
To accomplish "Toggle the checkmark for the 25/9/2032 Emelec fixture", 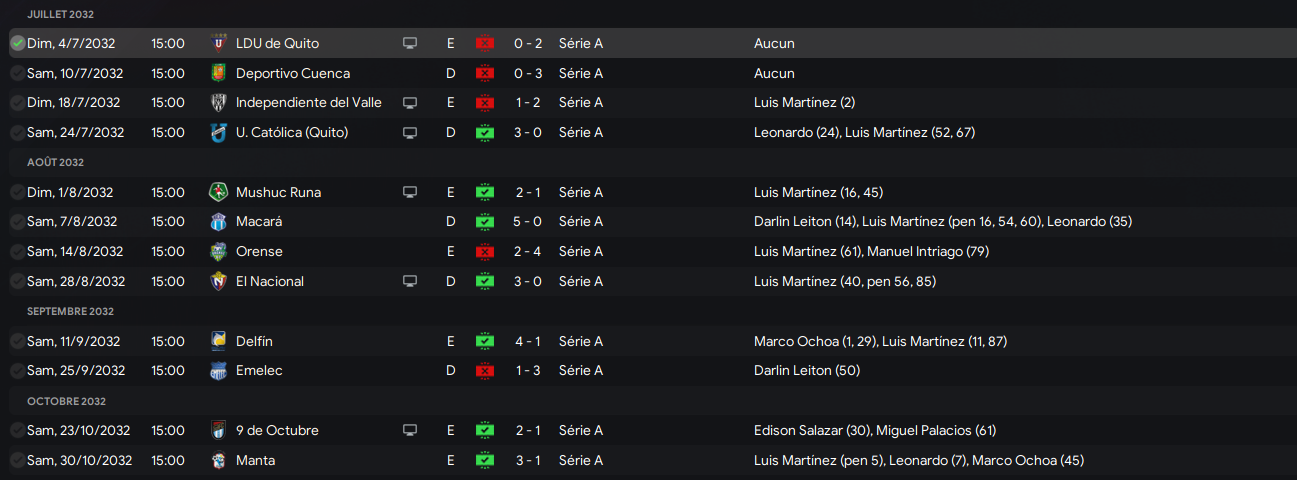I will [x=17, y=370].
